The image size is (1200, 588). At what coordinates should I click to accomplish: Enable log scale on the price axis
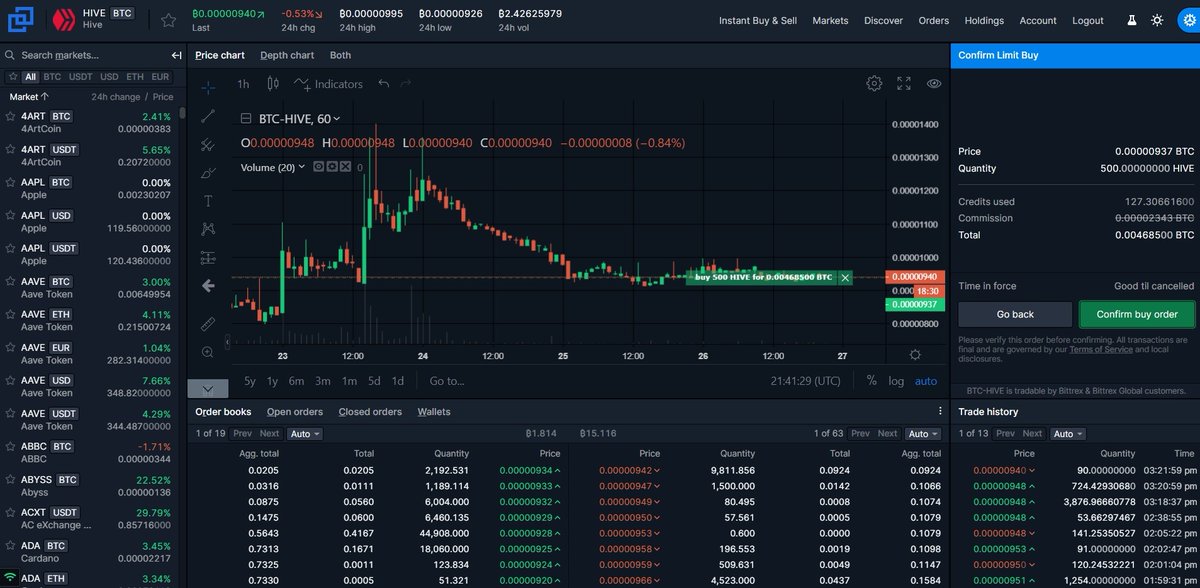pyautogui.click(x=896, y=380)
